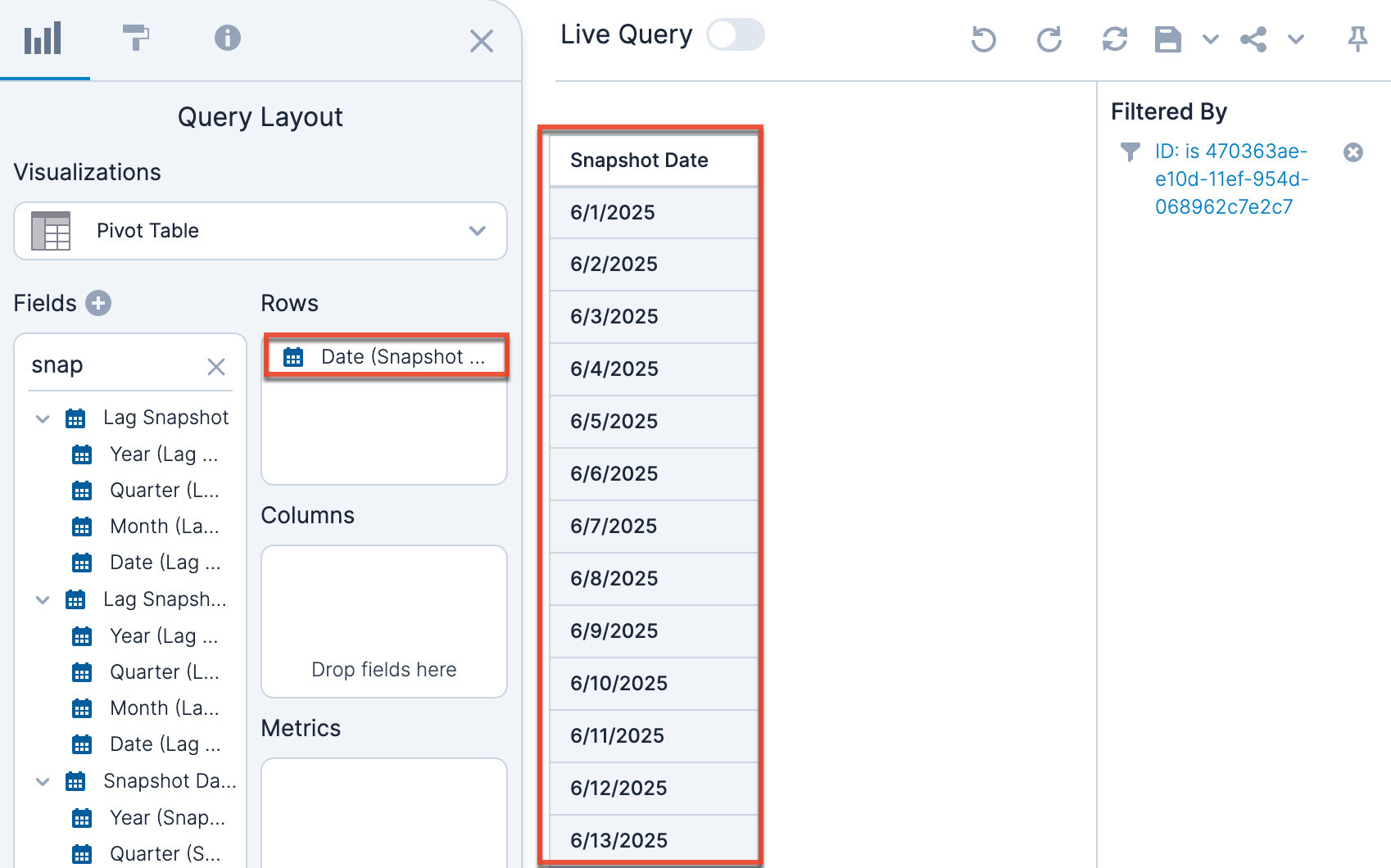The image size is (1391, 868).
Task: Click the Columns drop fields area
Action: [384, 622]
